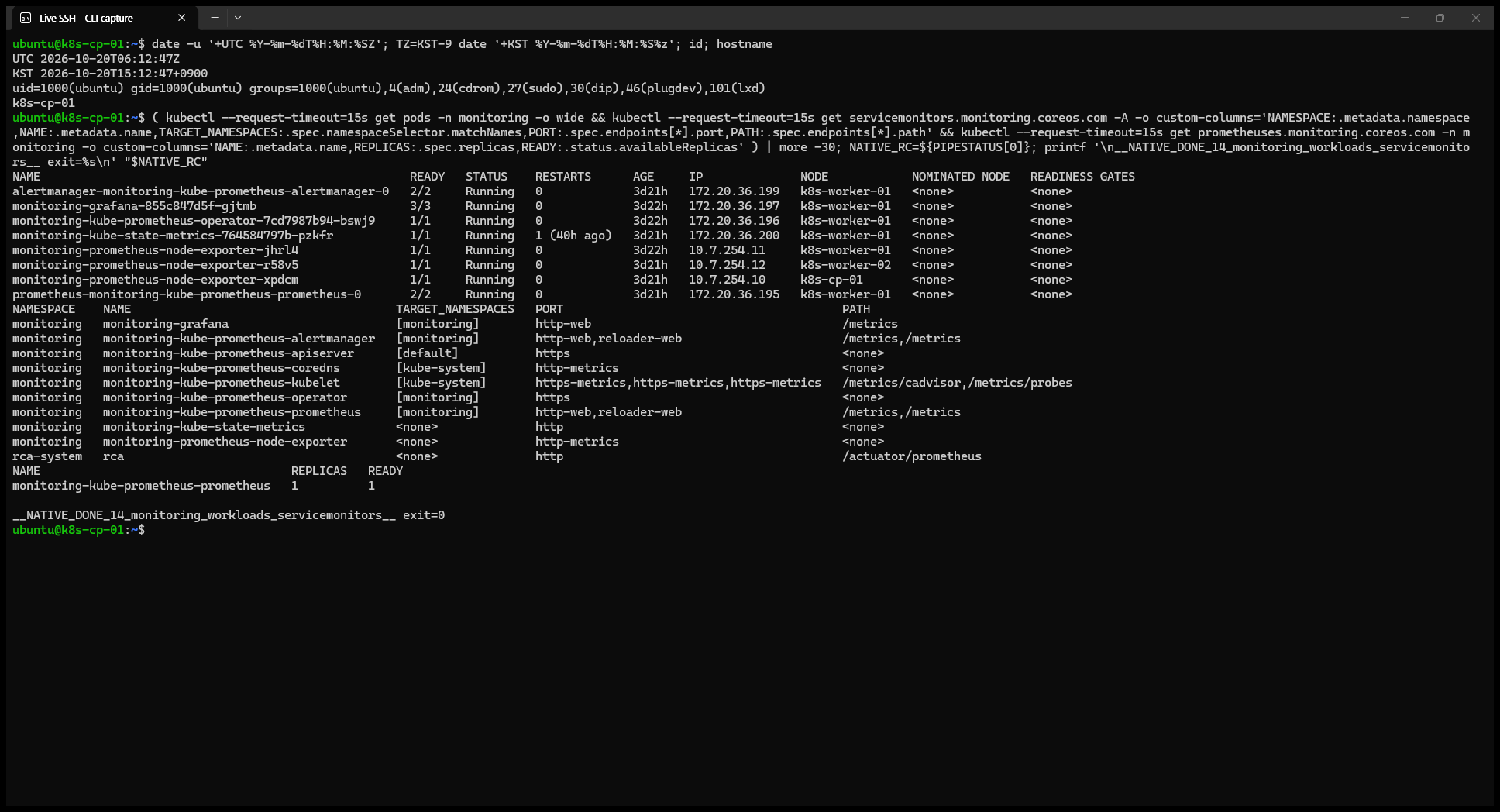1500x812 pixels.
Task: Click the rca-system namespace entry
Action: 47,456
